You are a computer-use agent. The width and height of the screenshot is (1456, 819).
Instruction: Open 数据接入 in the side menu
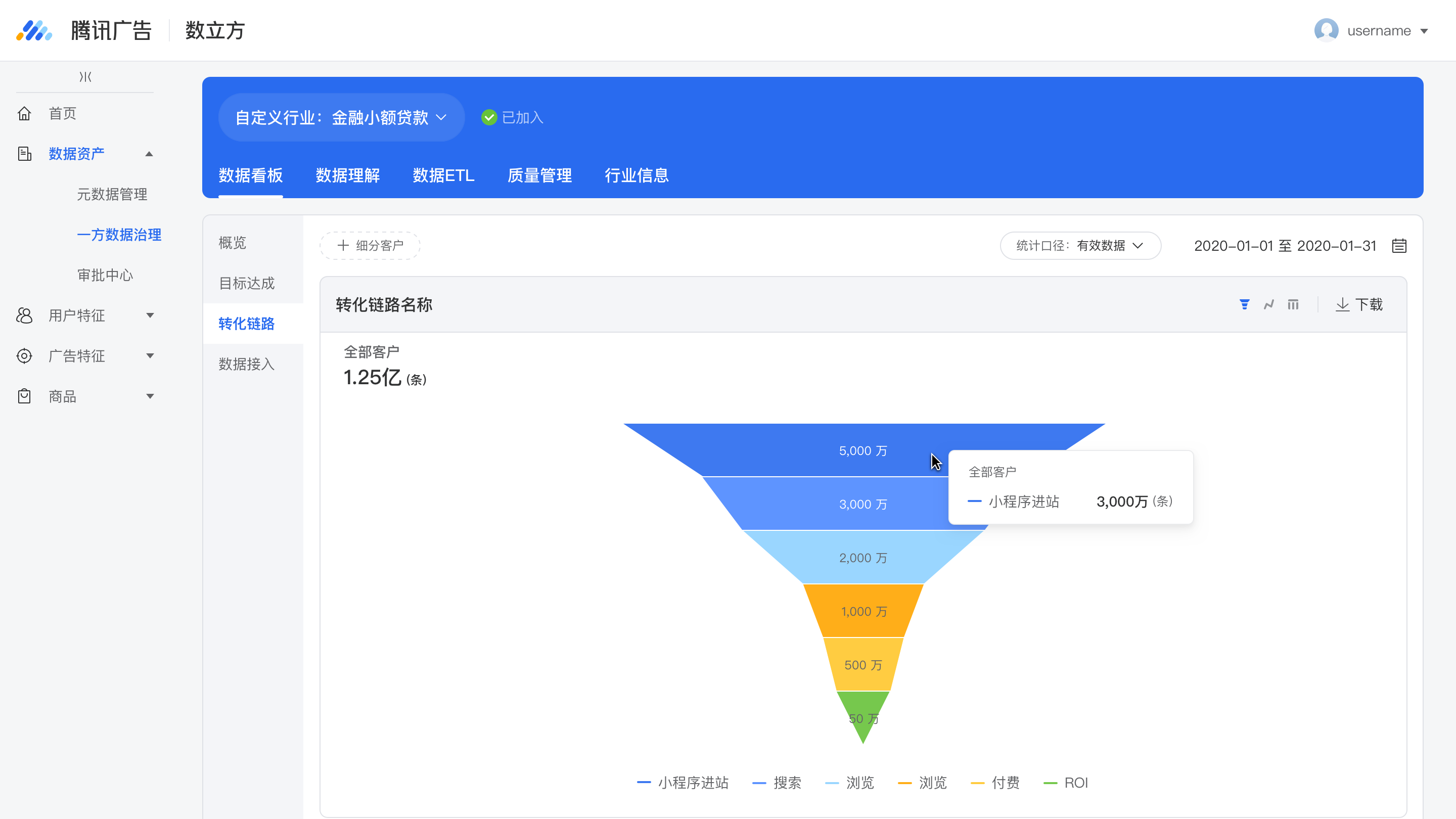tap(253, 364)
